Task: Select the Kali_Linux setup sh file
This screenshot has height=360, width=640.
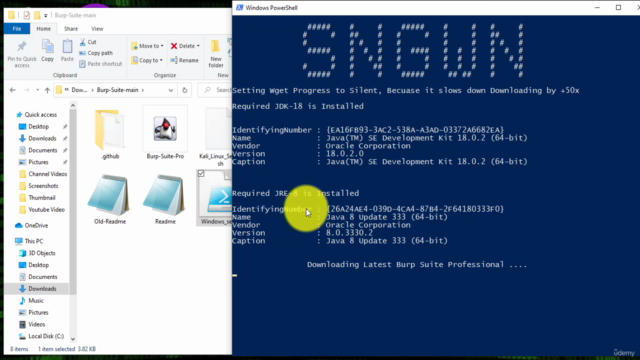Action: 216,137
